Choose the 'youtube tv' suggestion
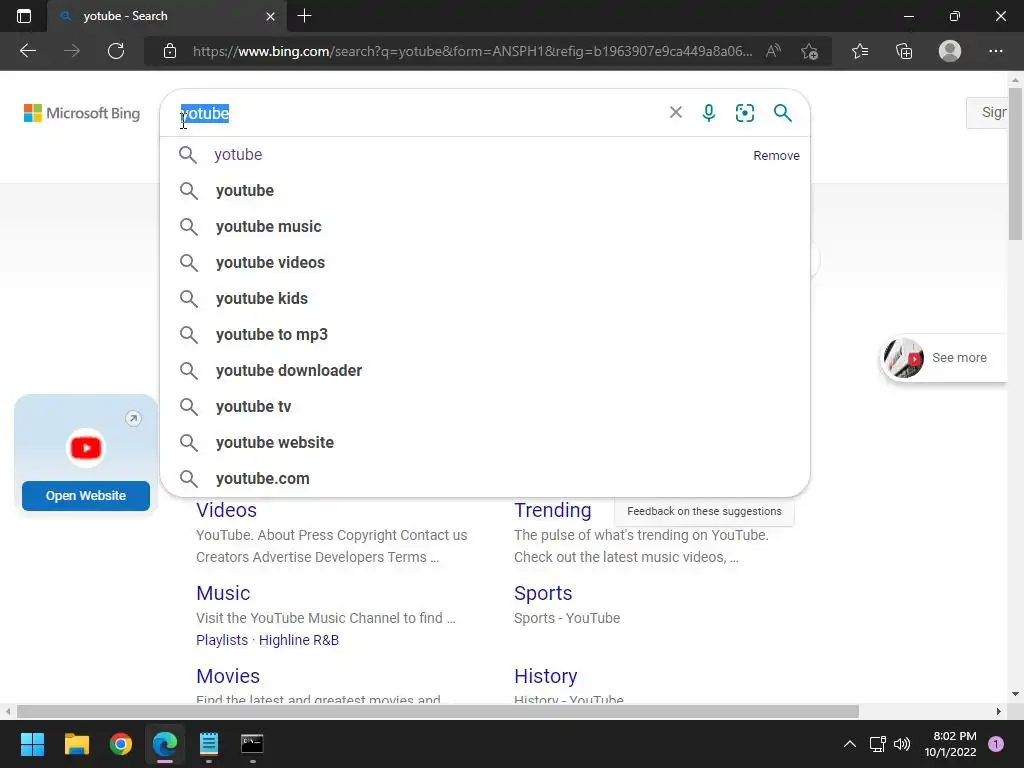The image size is (1024, 768). pyautogui.click(x=485, y=406)
